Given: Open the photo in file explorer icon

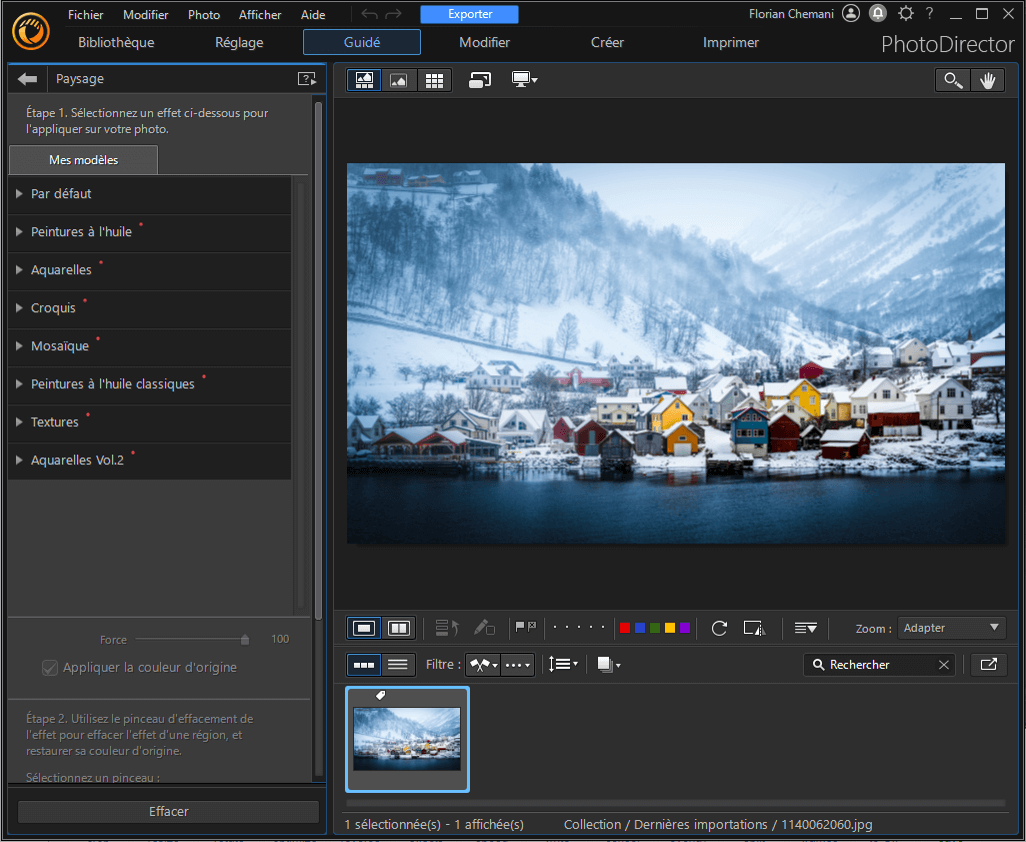Looking at the screenshot, I should click(x=988, y=664).
